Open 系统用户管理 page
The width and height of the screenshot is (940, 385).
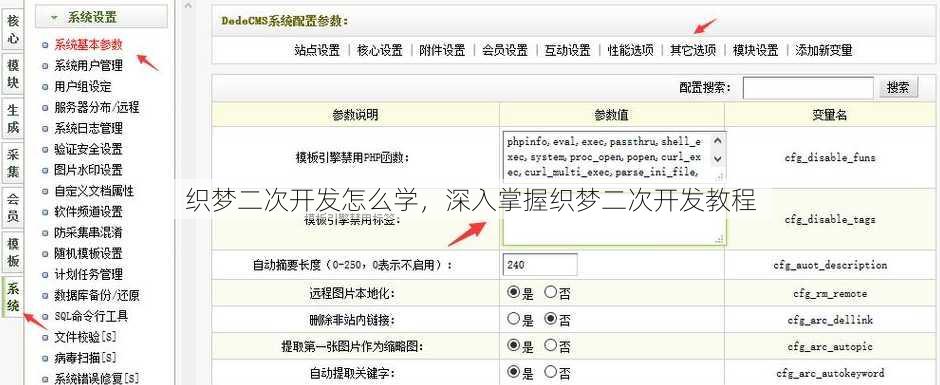click(x=88, y=65)
